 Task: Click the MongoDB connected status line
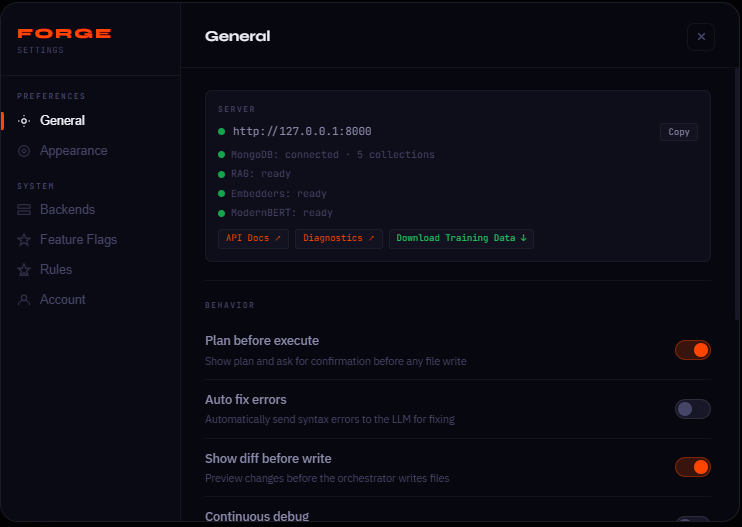[333, 155]
